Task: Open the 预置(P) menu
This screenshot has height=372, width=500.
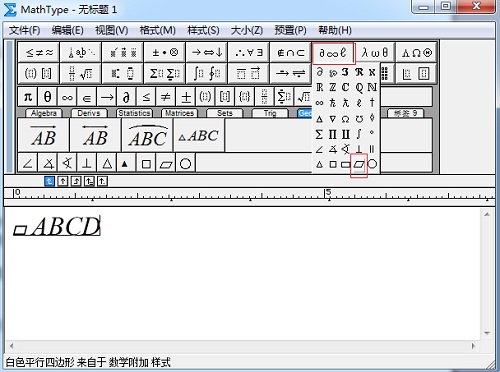Action: (x=290, y=30)
